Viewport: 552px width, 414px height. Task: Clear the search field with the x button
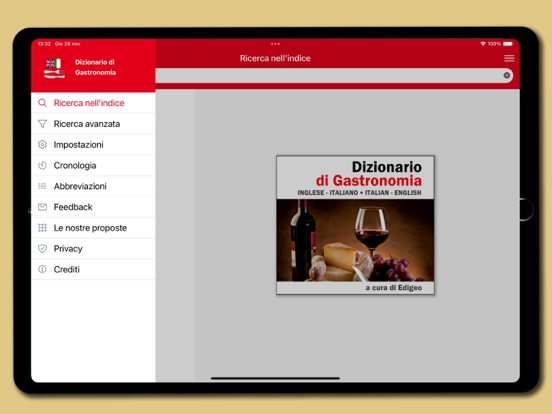[x=507, y=75]
